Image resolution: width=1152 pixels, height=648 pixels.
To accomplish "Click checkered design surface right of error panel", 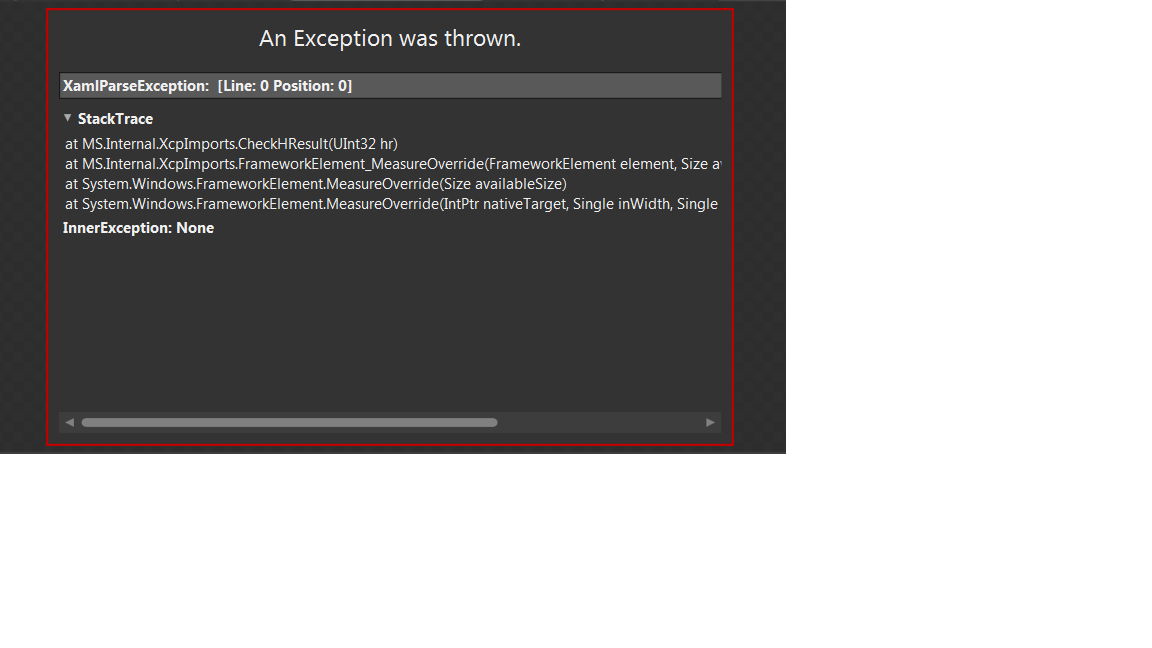I will tap(760, 220).
